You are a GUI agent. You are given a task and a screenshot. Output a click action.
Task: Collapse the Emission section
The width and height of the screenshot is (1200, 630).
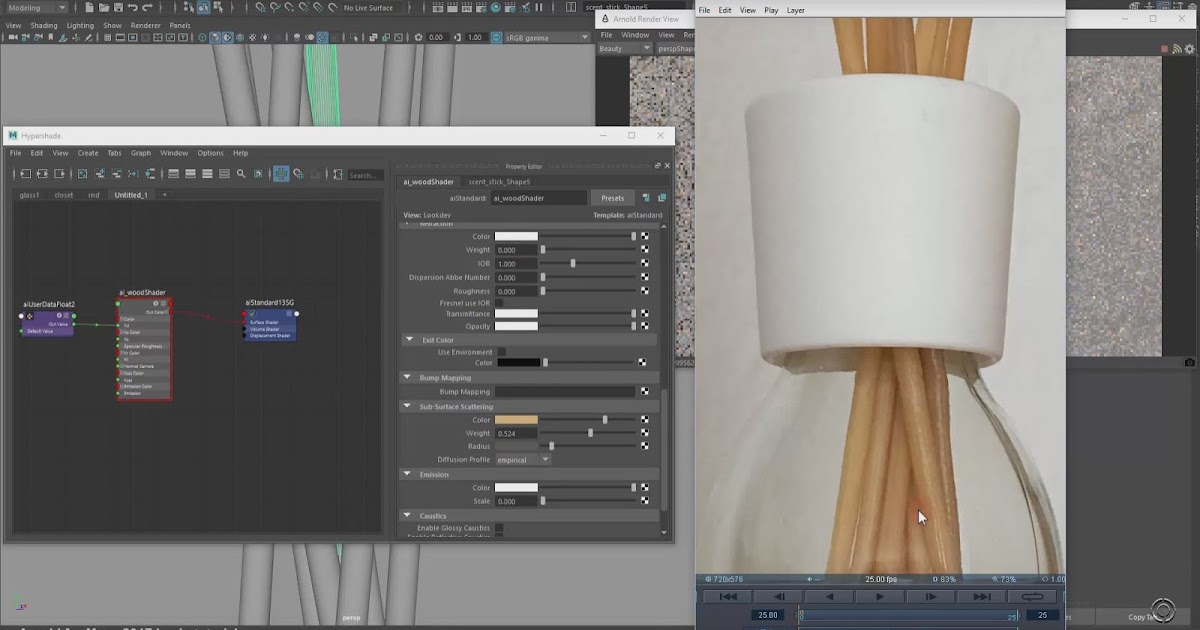[x=408, y=474]
